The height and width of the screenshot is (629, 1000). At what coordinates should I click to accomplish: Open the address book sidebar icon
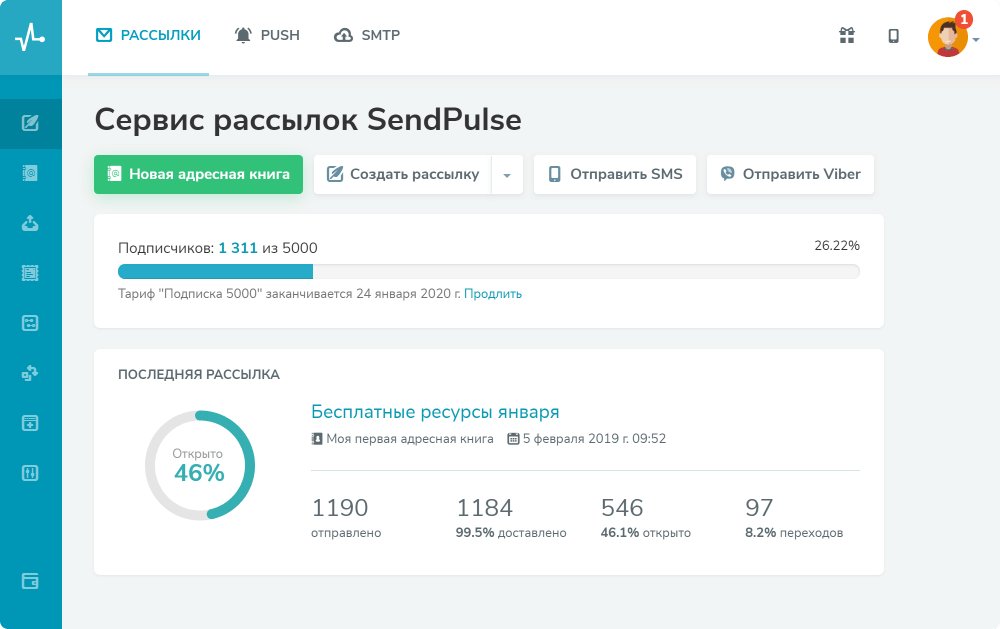pyautogui.click(x=30, y=174)
